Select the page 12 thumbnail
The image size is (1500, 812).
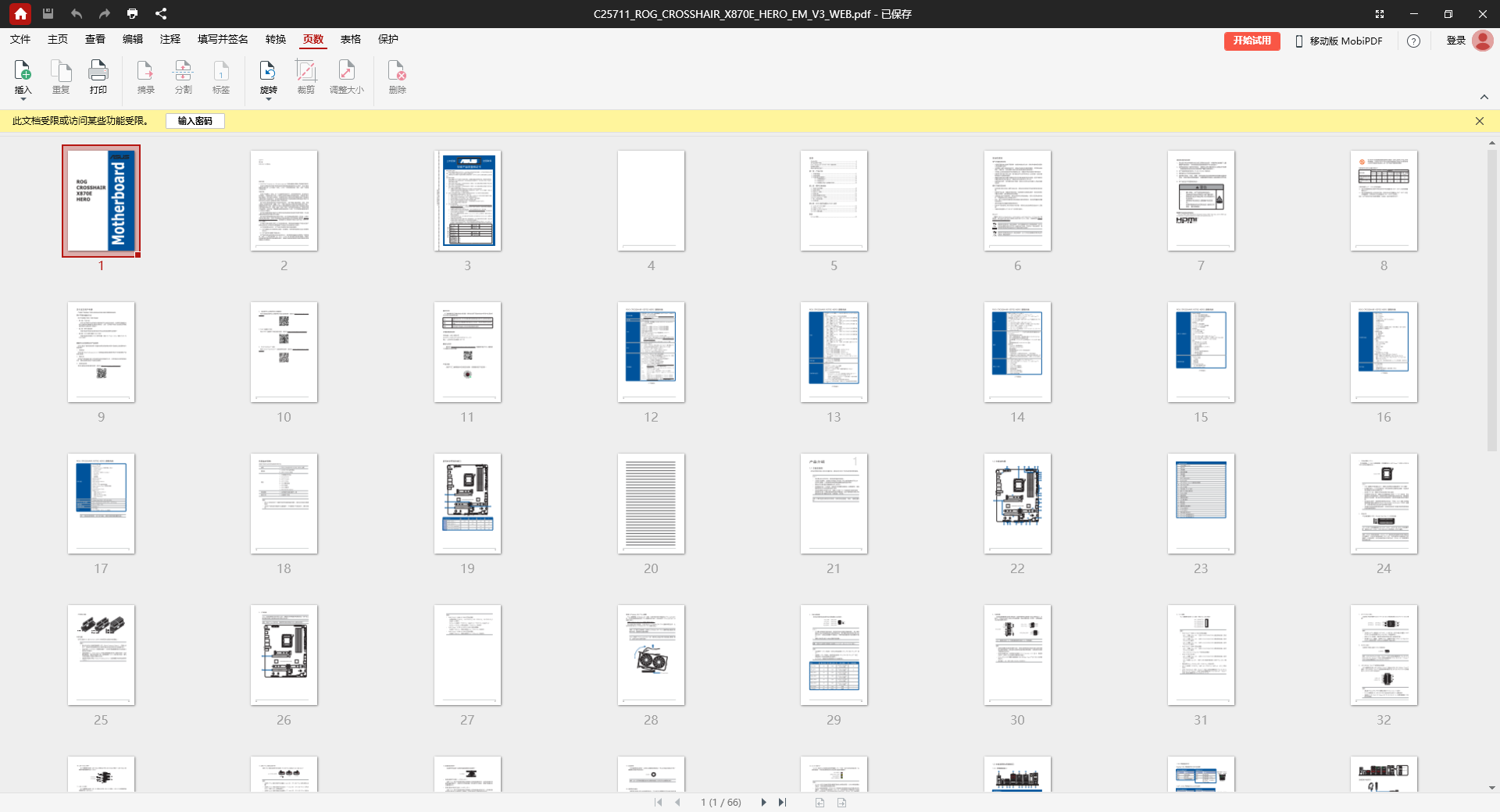tap(651, 352)
